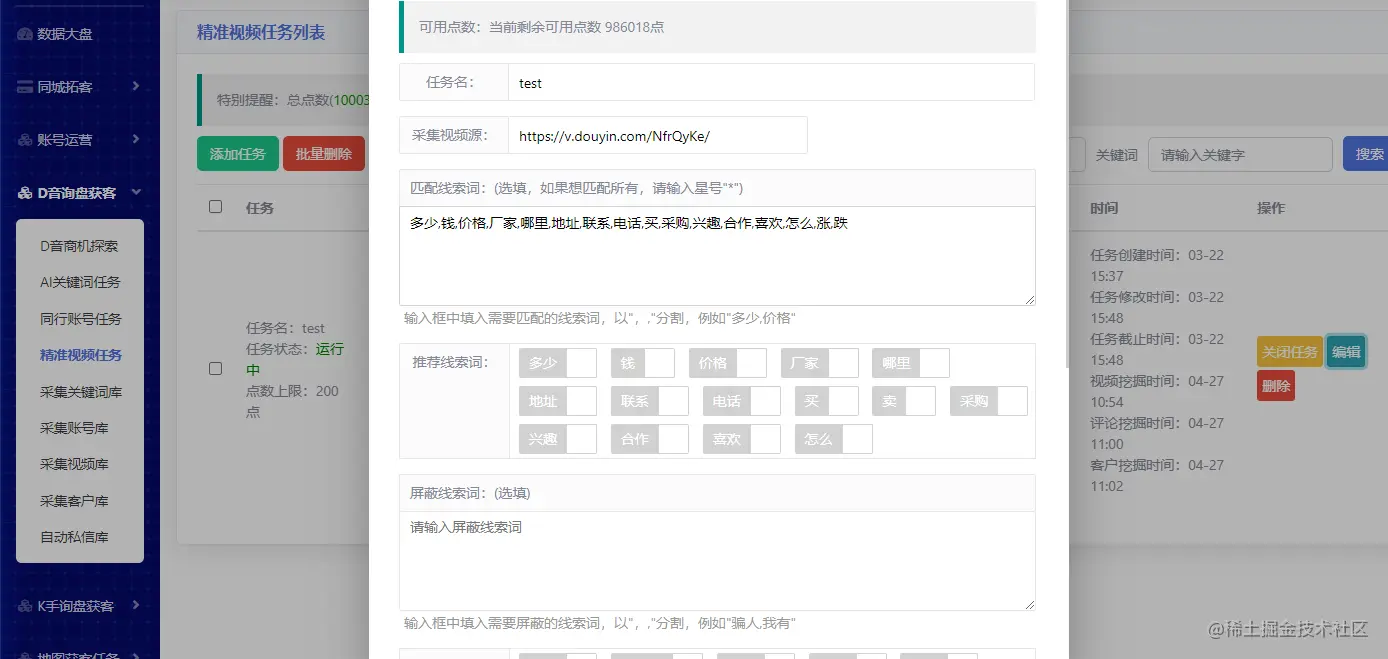Toggle the 采购 recommended keyword switch
Viewport: 1388px width, 659px height.
tap(989, 401)
